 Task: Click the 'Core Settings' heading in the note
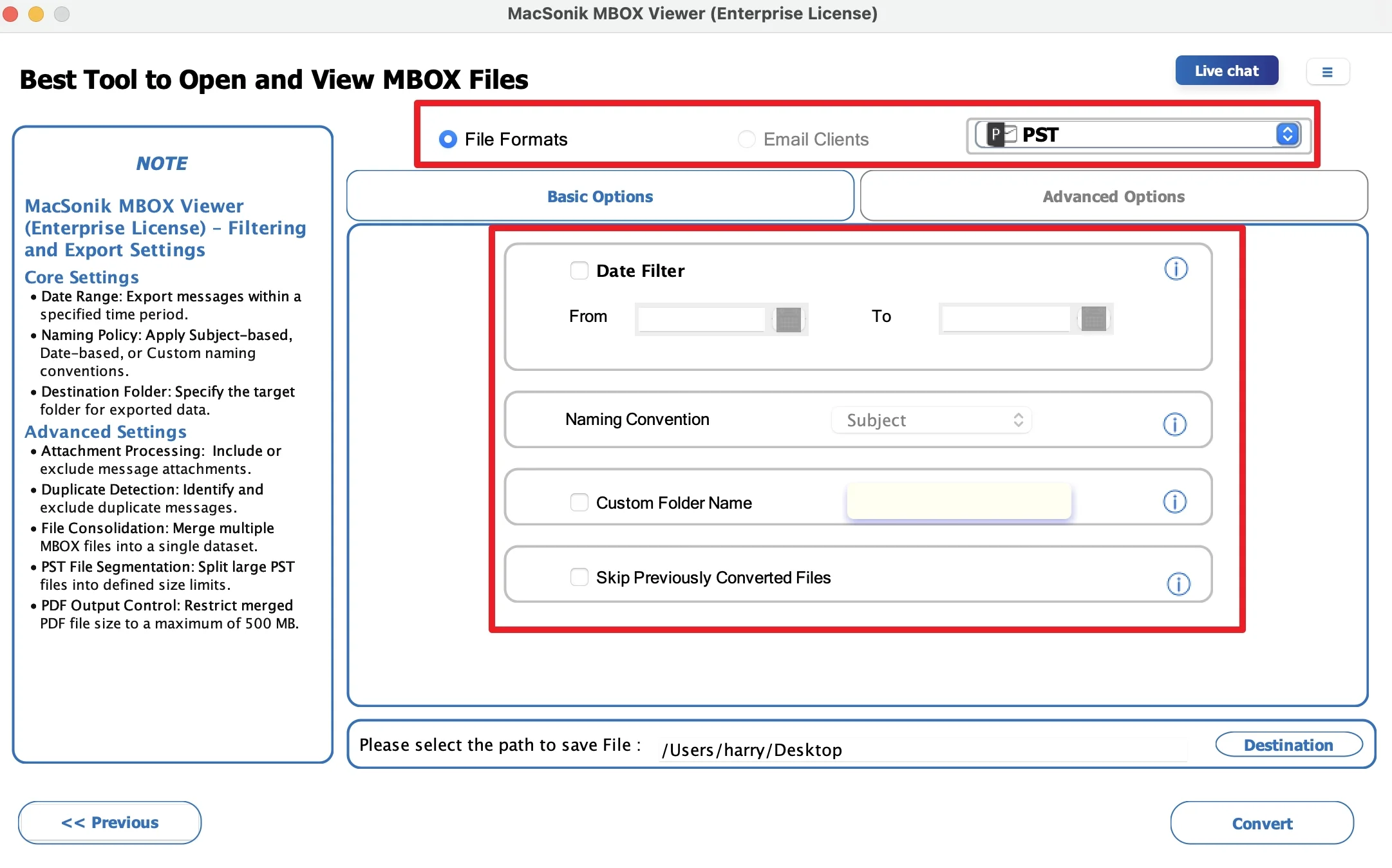click(82, 277)
